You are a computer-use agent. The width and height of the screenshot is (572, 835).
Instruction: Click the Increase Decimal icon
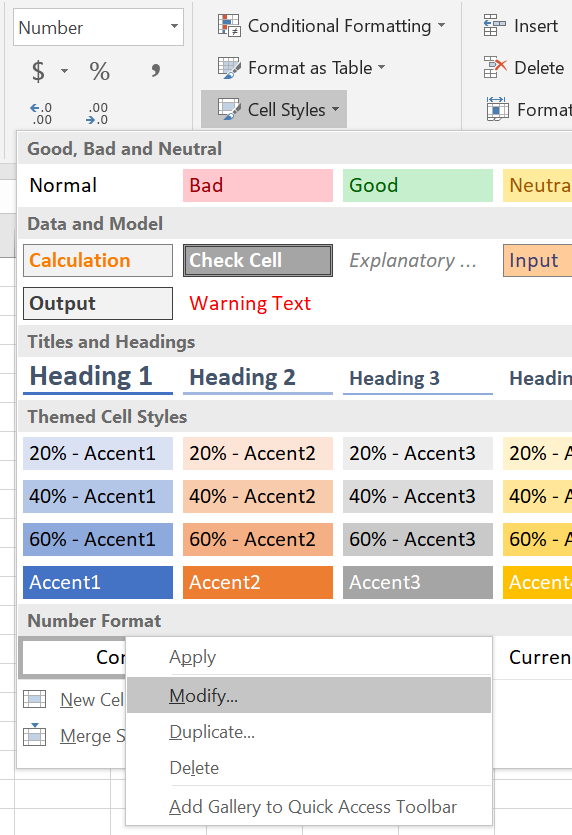pos(40,113)
